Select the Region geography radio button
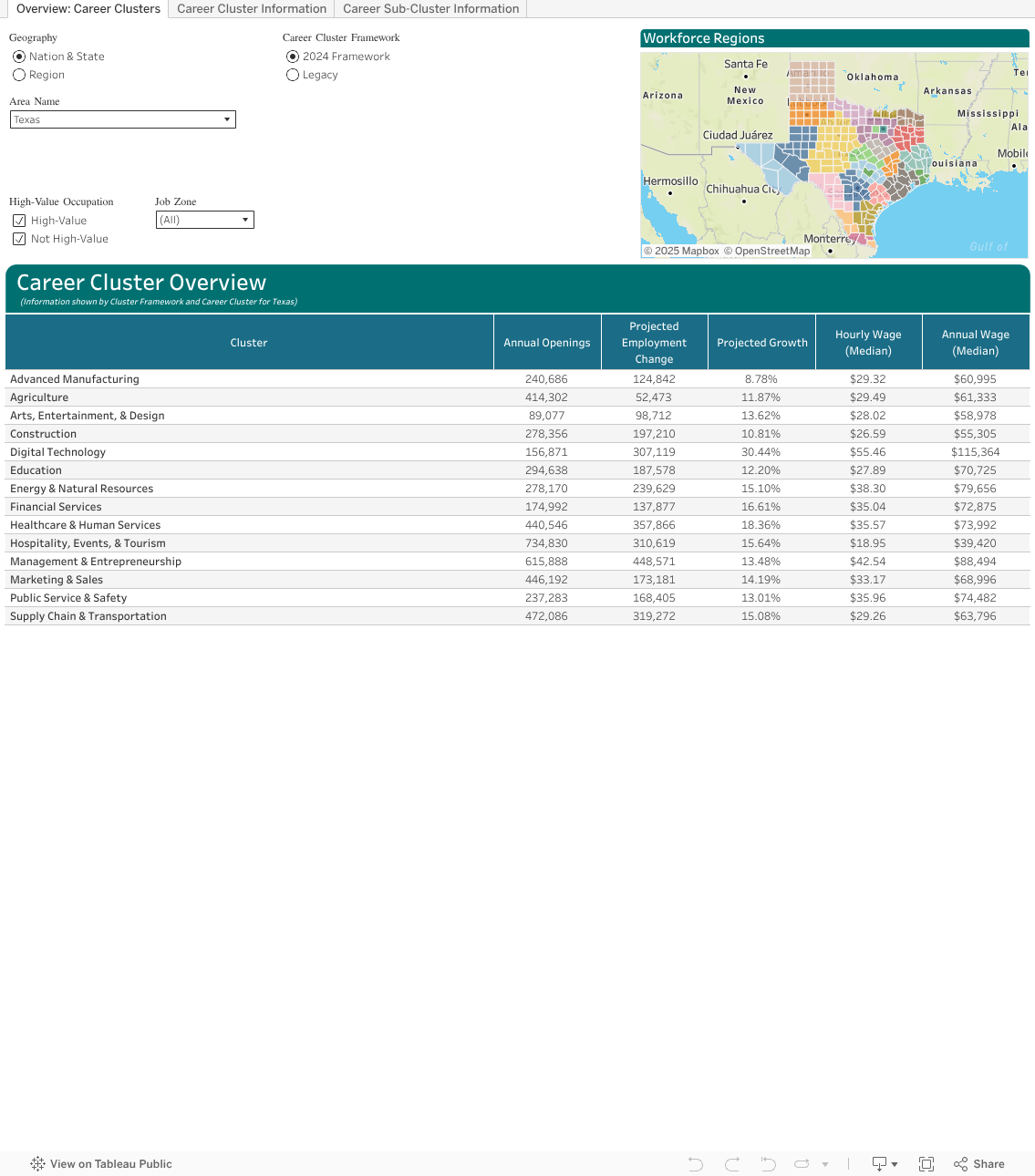 [x=19, y=75]
